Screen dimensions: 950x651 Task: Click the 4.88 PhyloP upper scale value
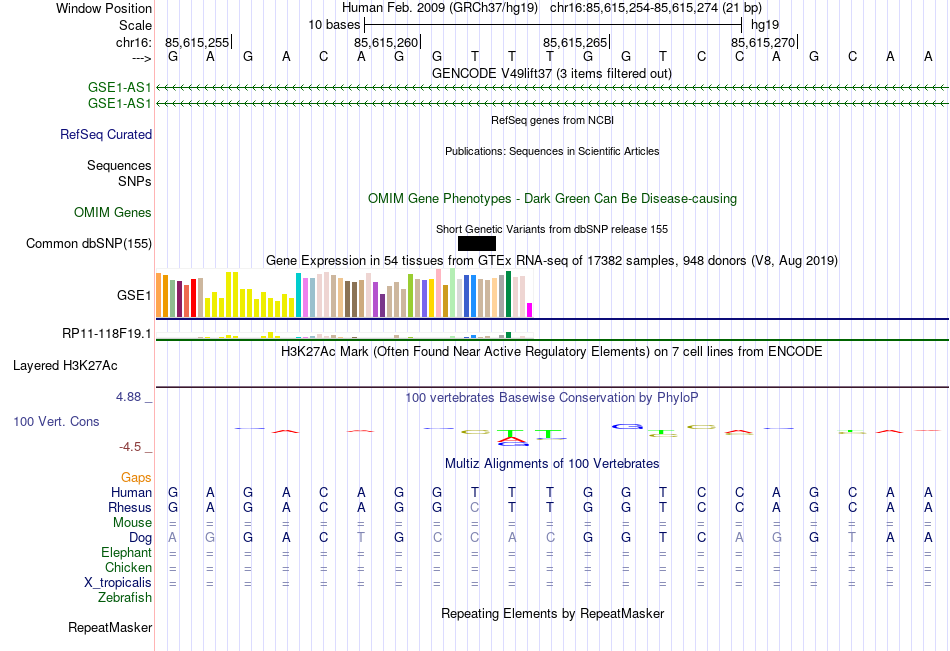click(x=128, y=397)
